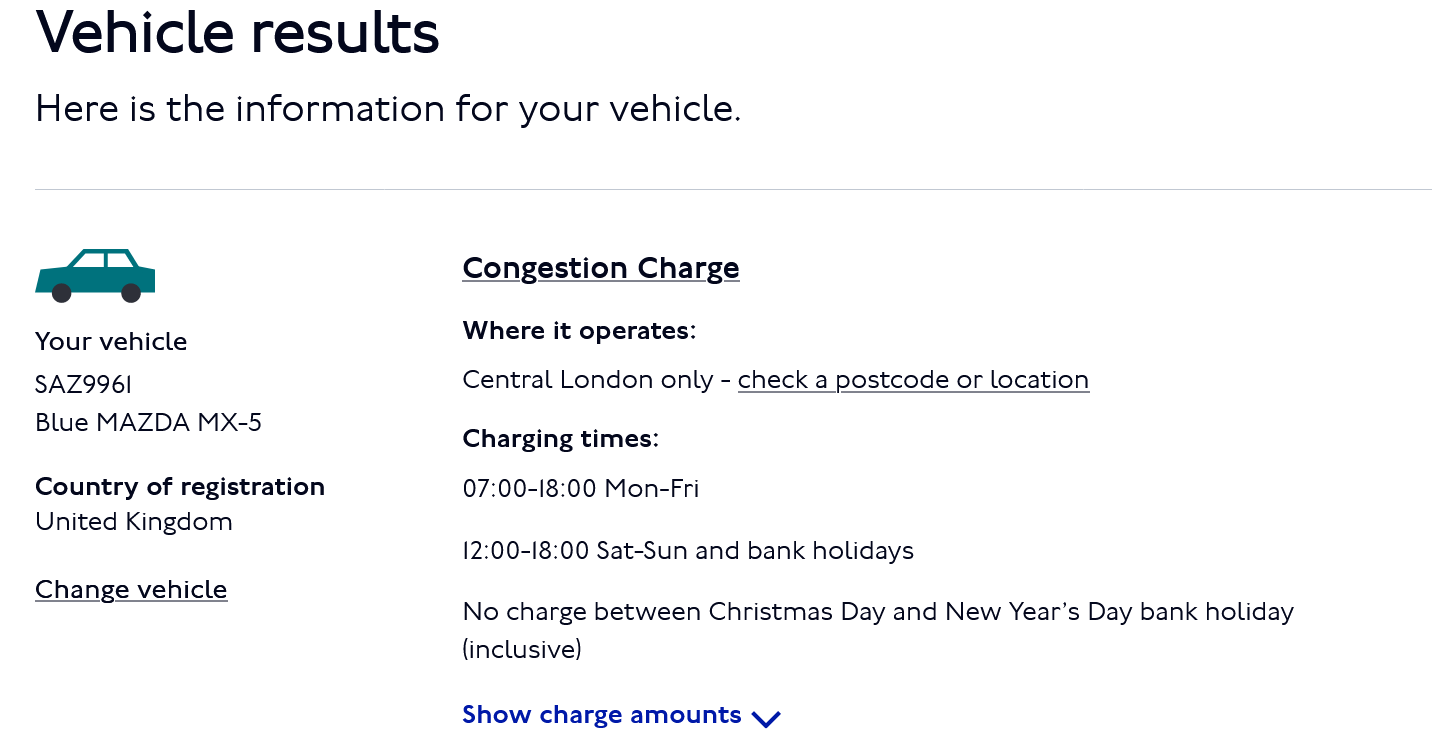Click the horizontal divider below the subtitle
Screen dimensions: 1432x738
(x=733, y=189)
